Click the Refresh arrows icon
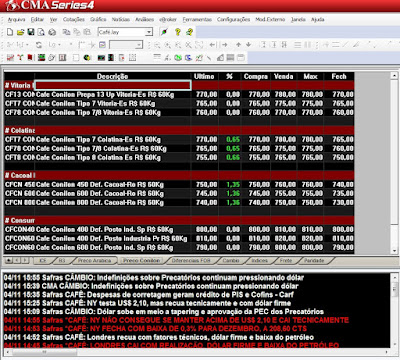The height and width of the screenshot is (360, 400). pos(39,45)
